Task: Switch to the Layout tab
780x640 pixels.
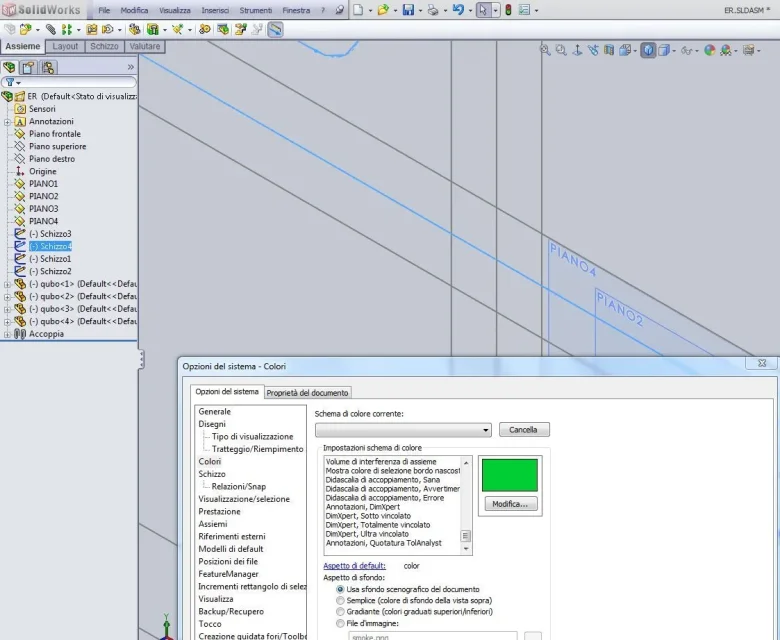Action: click(x=65, y=46)
